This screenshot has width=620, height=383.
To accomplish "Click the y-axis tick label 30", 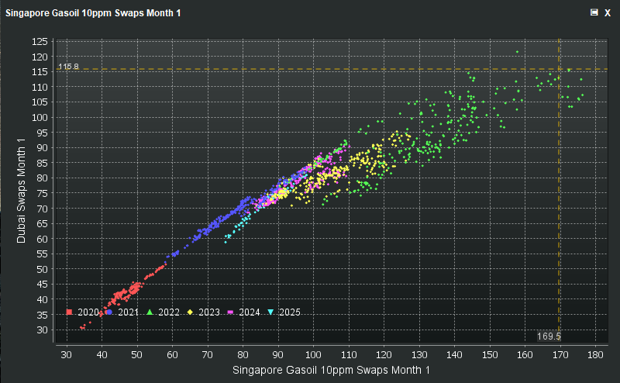I will coord(42,330).
